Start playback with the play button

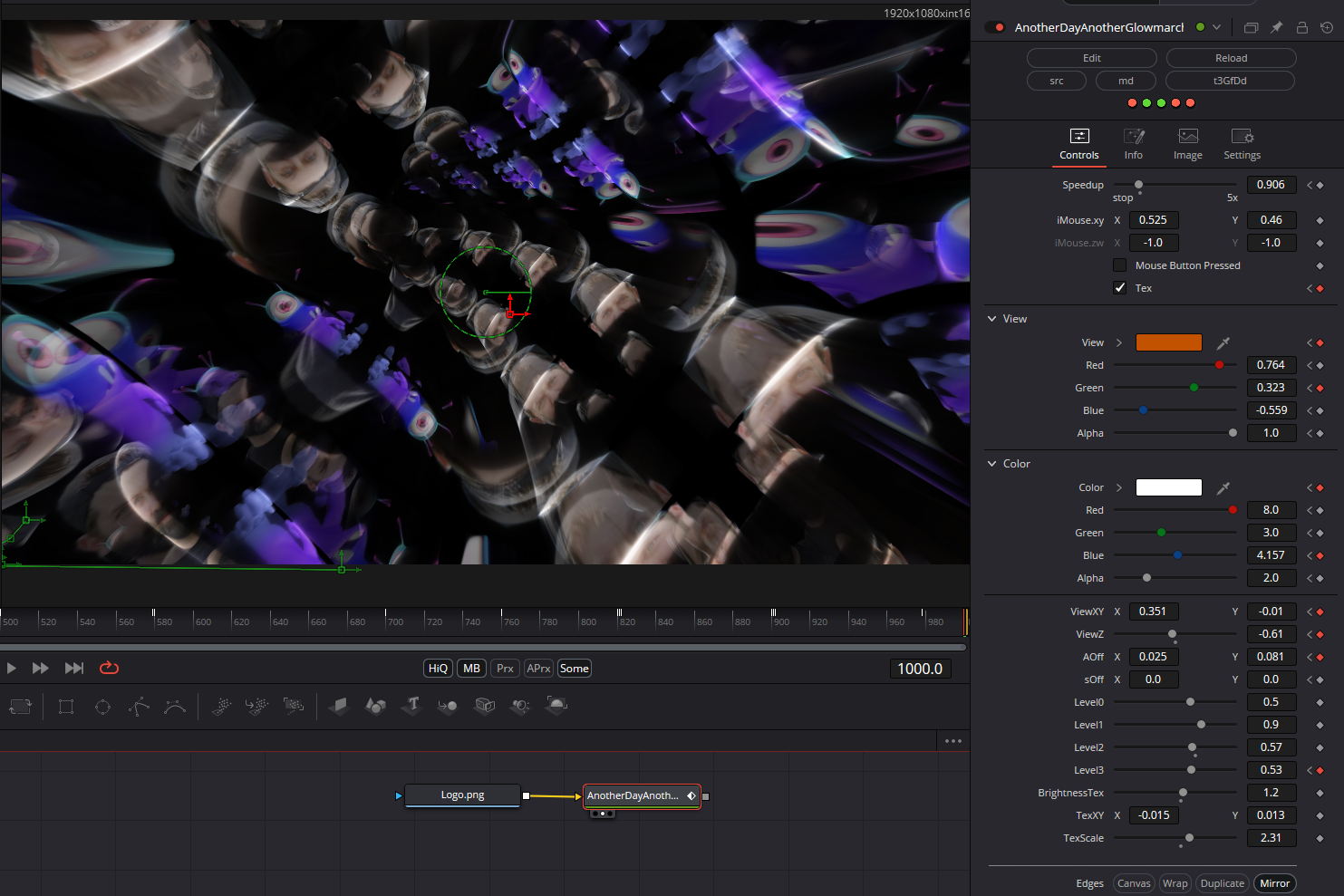(x=12, y=668)
